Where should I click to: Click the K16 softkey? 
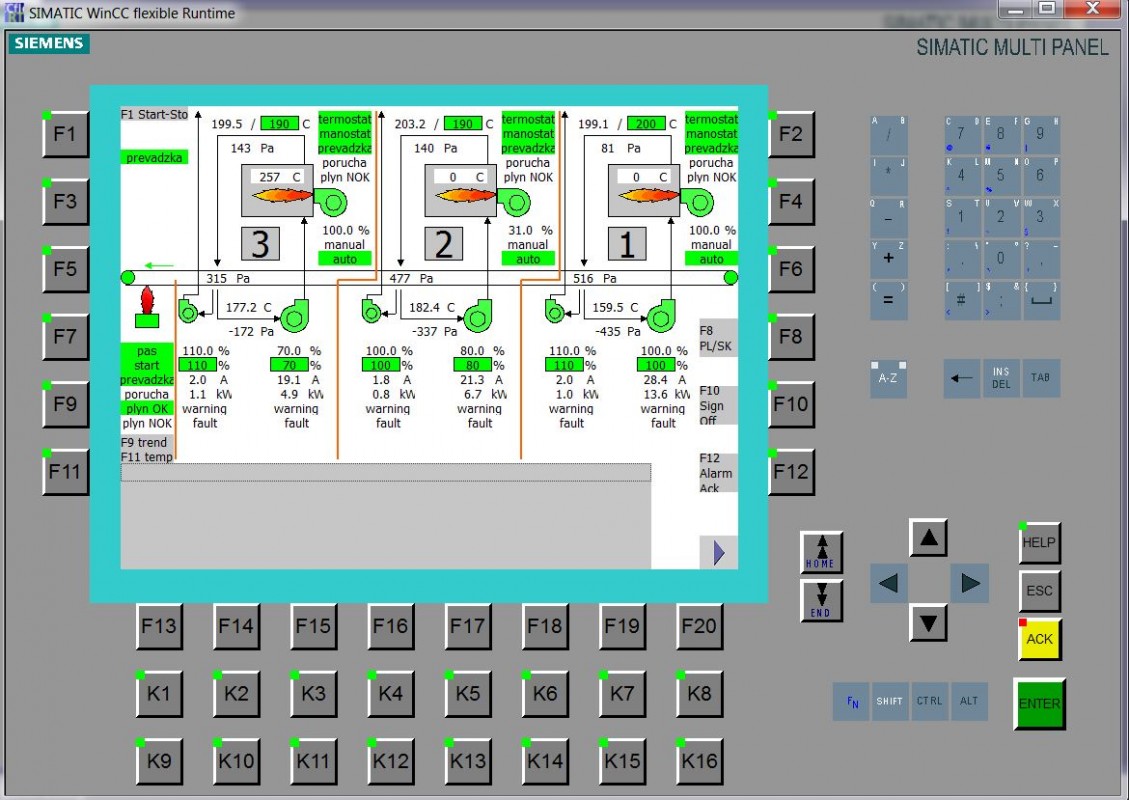[x=699, y=761]
